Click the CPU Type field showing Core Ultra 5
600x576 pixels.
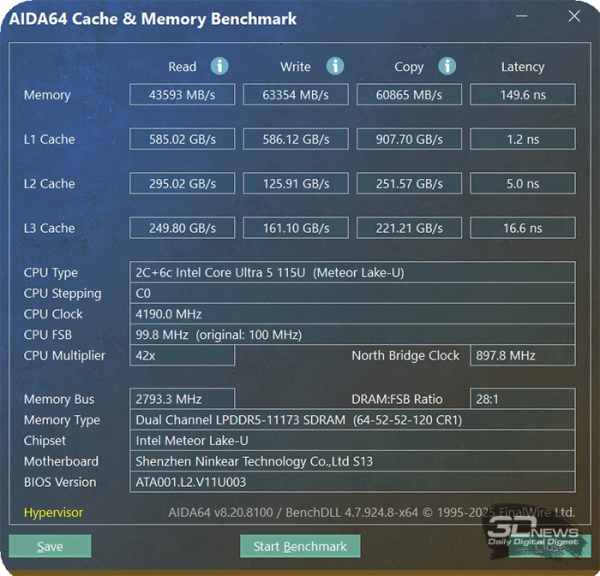(x=352, y=273)
